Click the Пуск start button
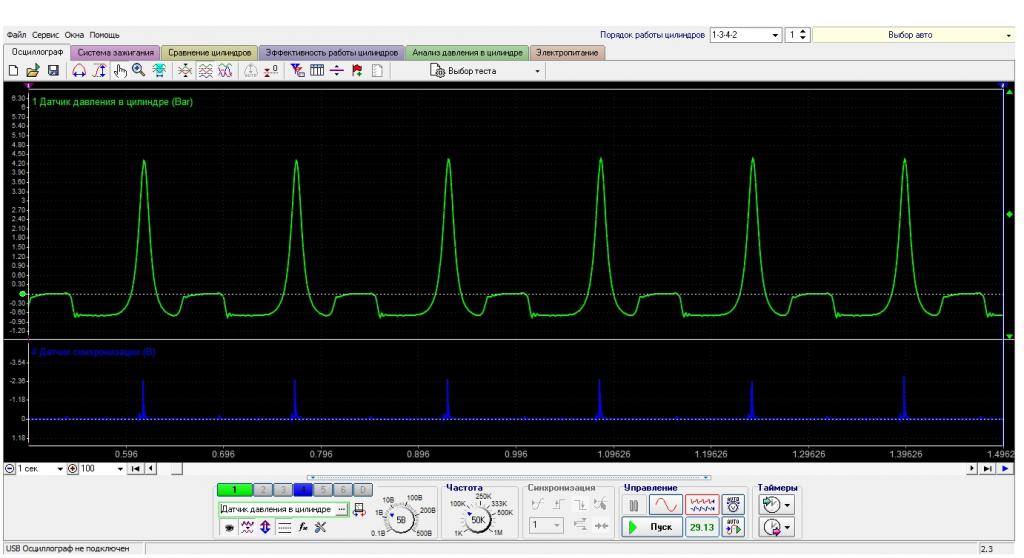This screenshot has height=558, width=1024. coord(652,527)
